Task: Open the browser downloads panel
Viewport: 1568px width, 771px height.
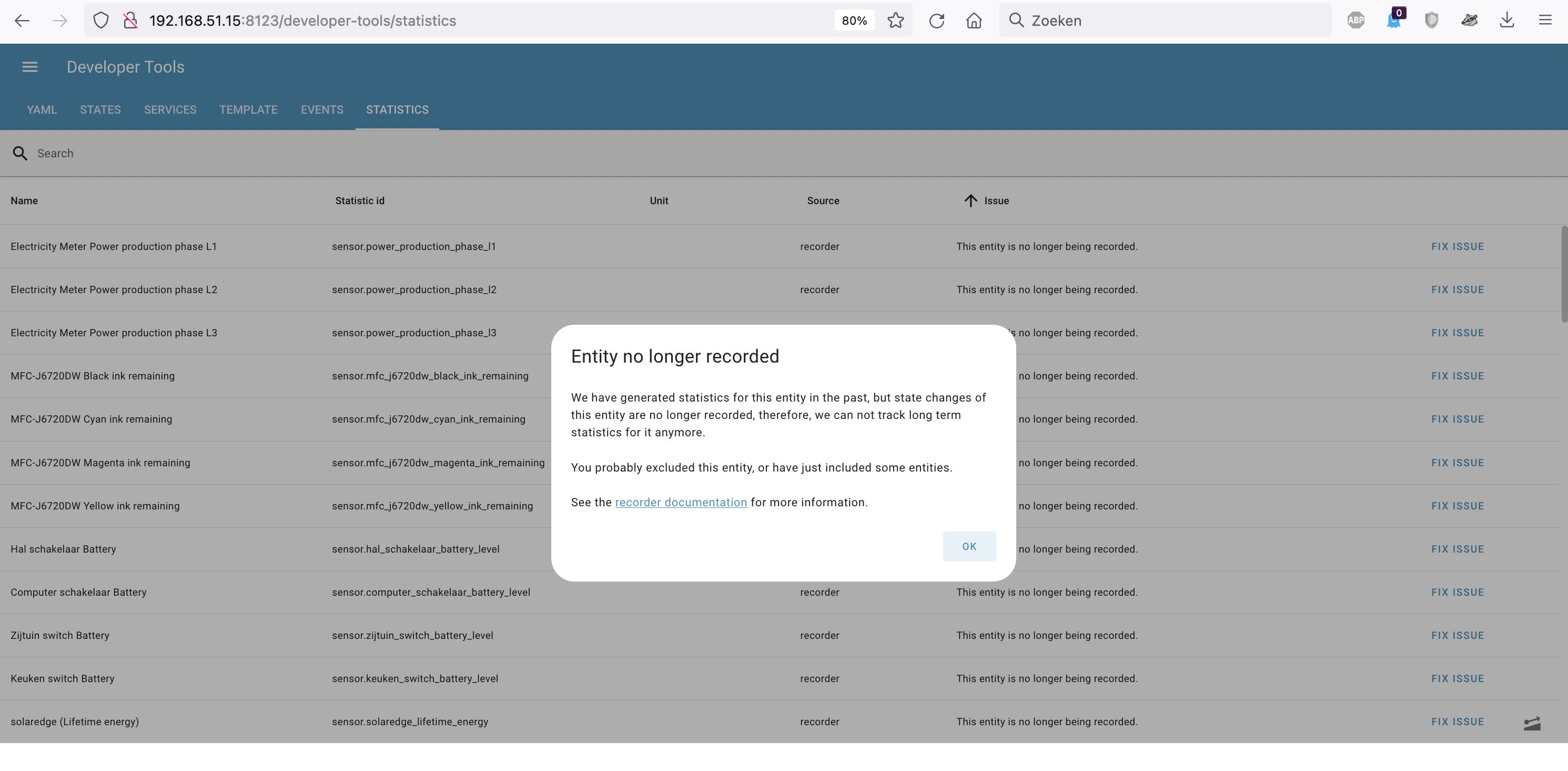Action: pyautogui.click(x=1508, y=20)
